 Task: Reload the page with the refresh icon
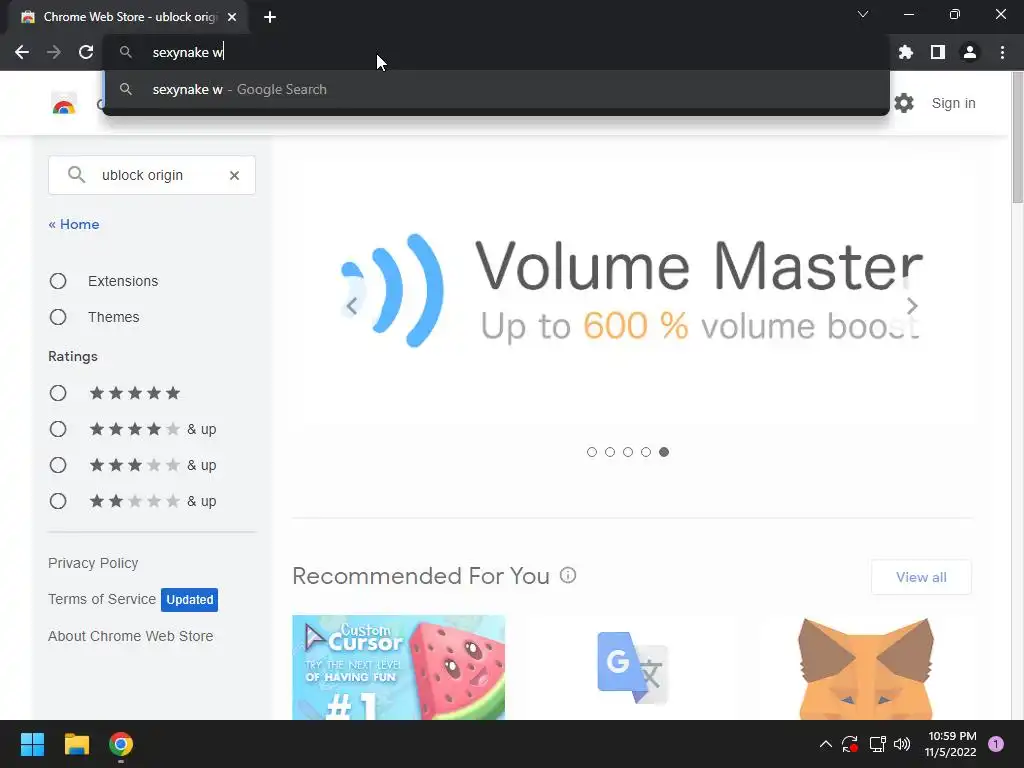86,52
